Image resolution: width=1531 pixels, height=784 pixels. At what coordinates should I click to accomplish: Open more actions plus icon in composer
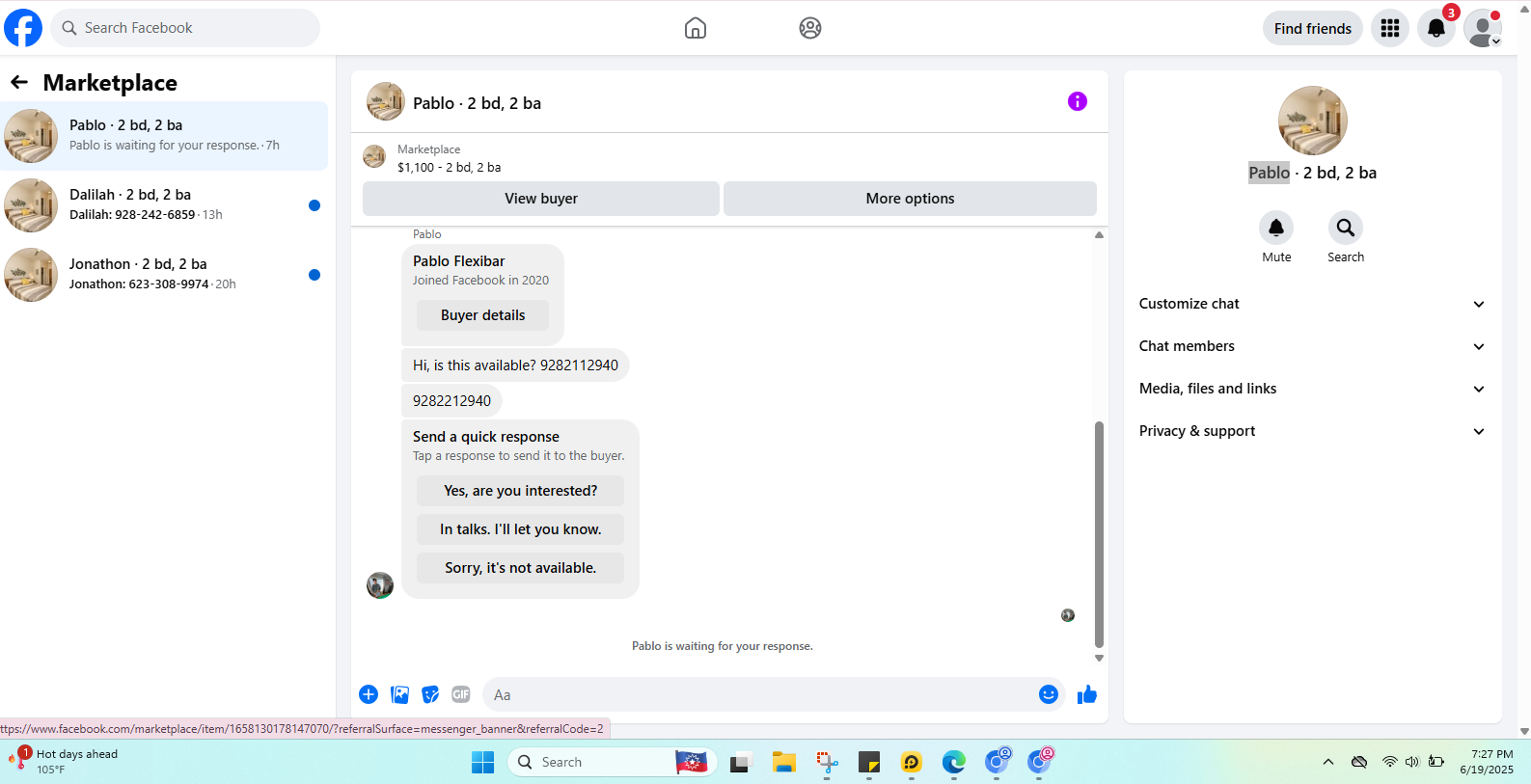[369, 694]
